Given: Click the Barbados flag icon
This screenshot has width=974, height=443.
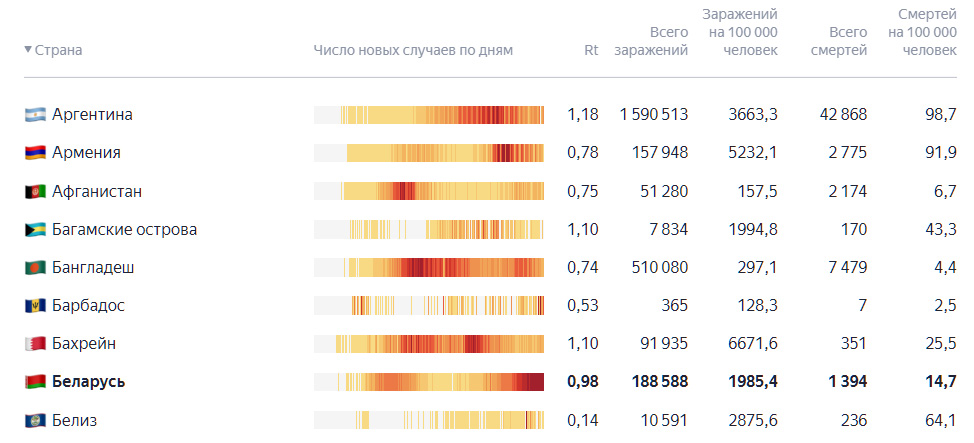Looking at the screenshot, I should point(35,306).
